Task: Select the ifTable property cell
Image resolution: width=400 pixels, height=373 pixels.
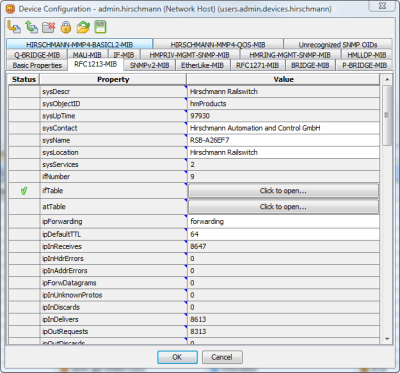Action: pyautogui.click(x=113, y=191)
